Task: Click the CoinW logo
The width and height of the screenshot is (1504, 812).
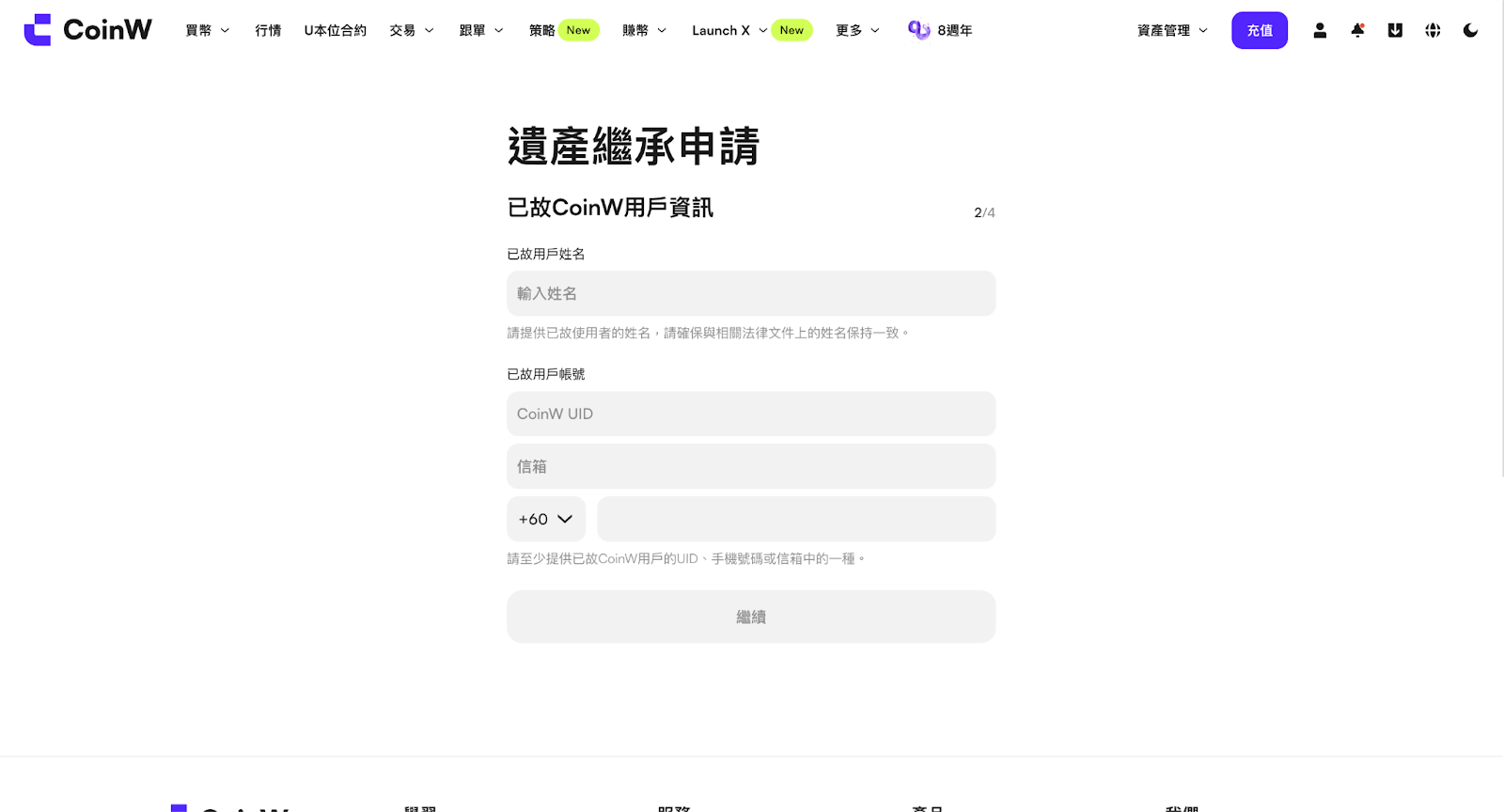Action: click(x=87, y=30)
